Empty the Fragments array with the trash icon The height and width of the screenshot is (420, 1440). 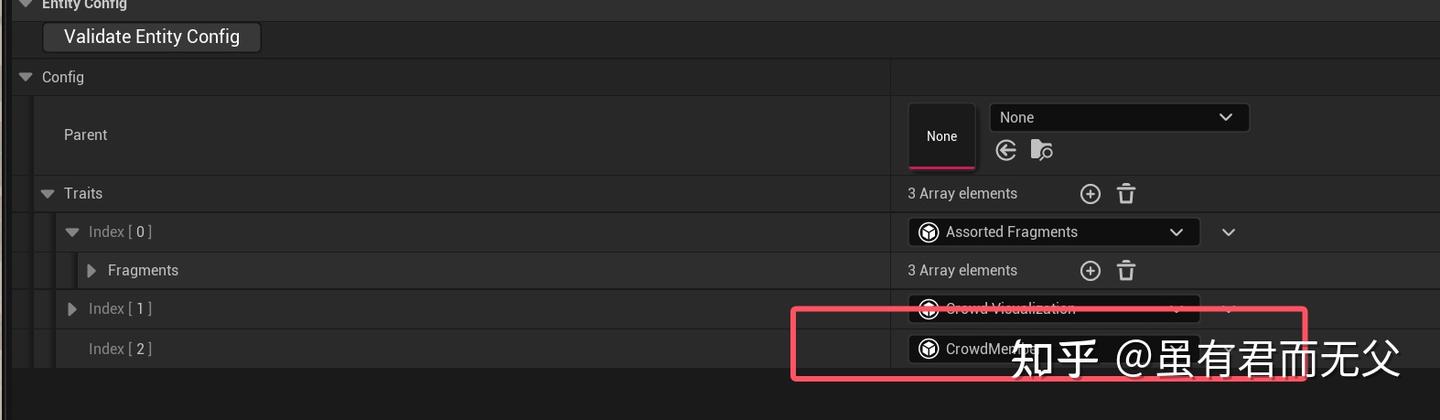pos(1126,271)
